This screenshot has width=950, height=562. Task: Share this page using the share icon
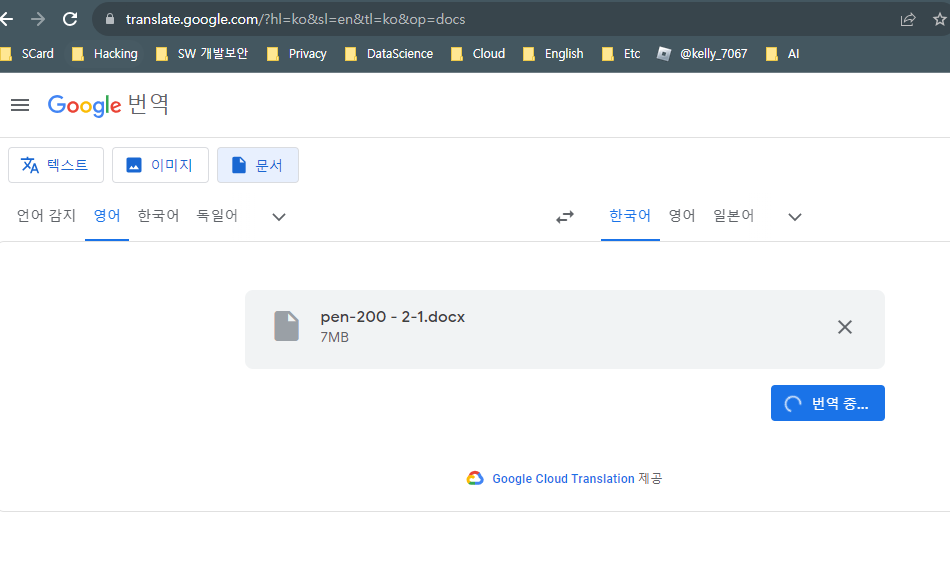tap(908, 19)
